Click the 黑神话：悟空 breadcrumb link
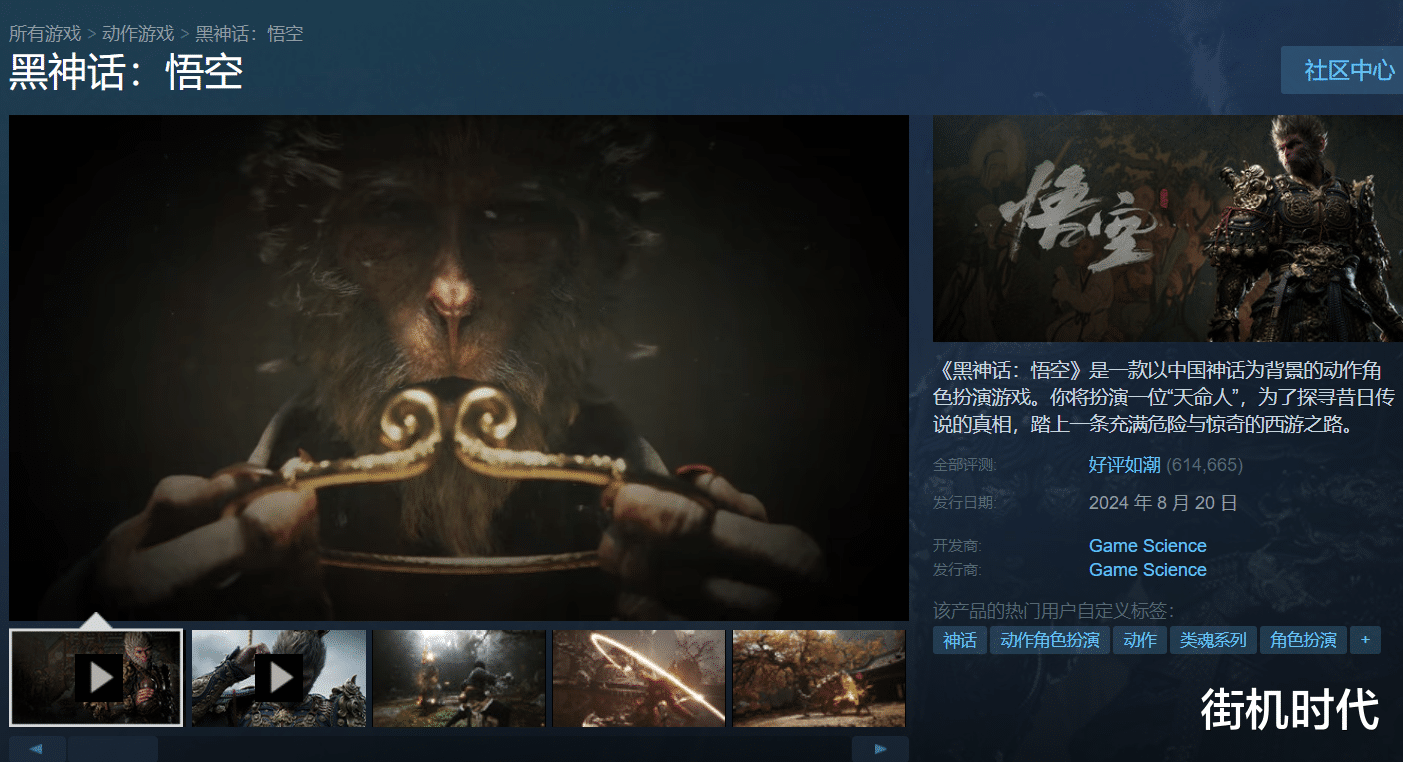Screen dimensions: 1403x762 (249, 34)
